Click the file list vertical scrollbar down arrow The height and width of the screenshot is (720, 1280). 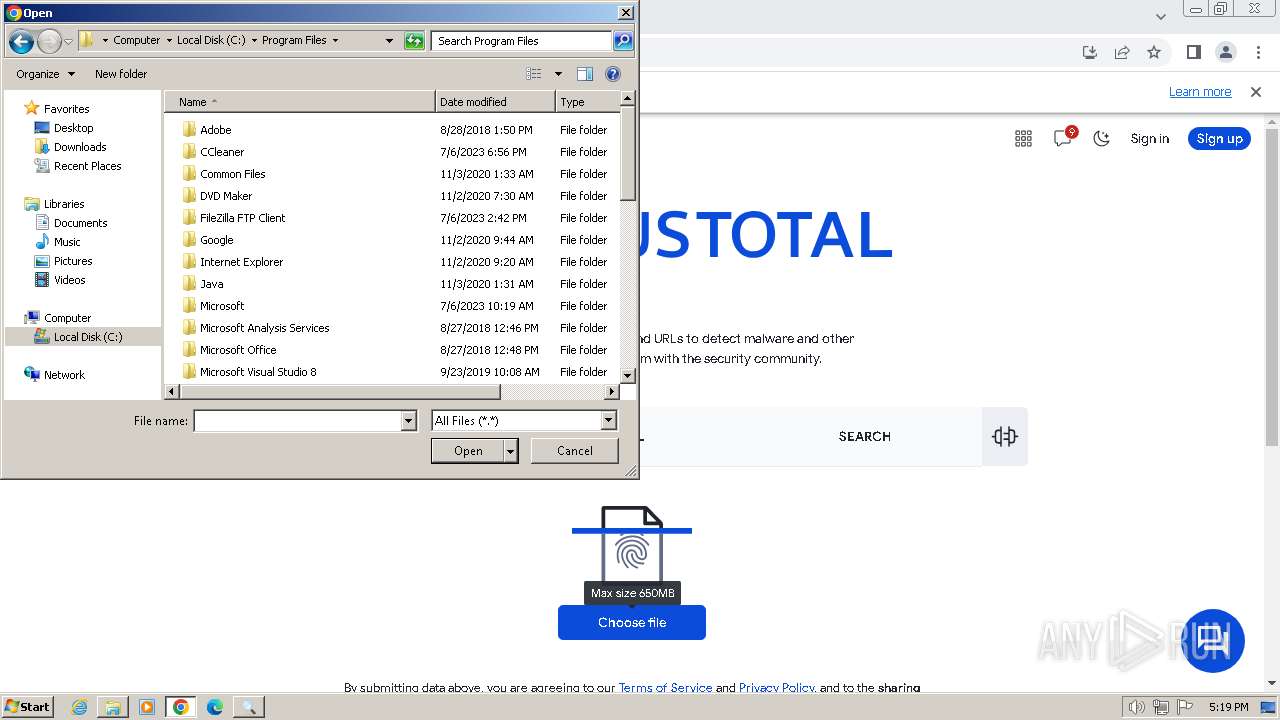coord(628,375)
